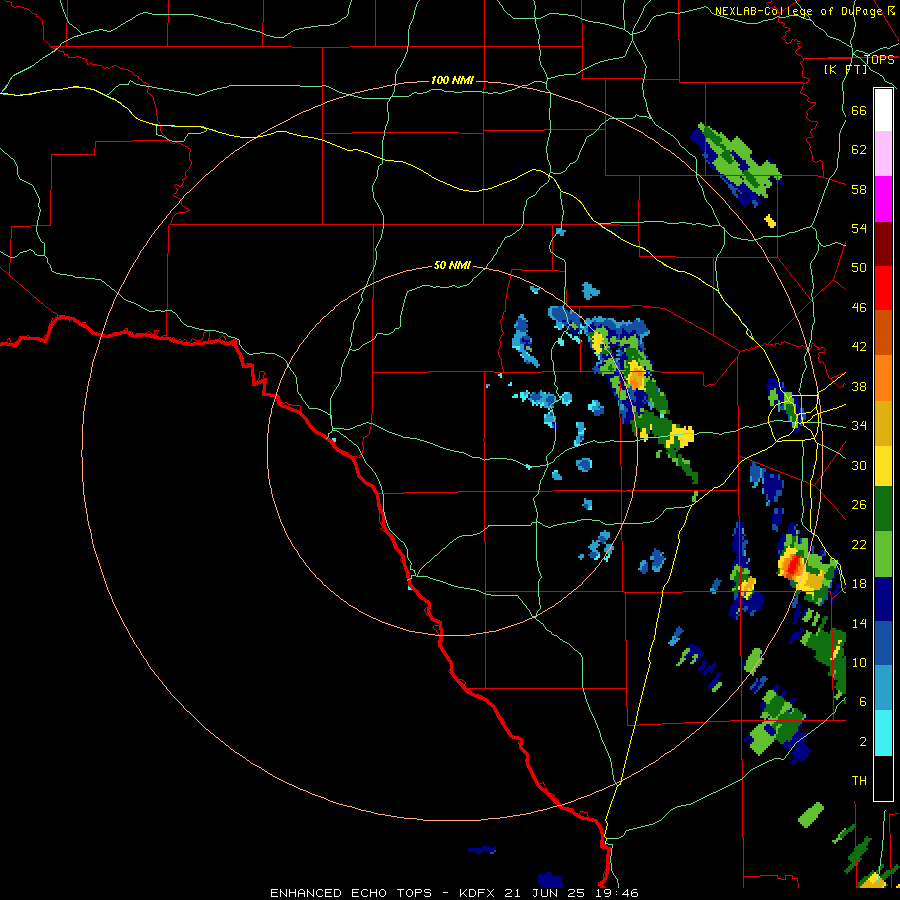The height and width of the screenshot is (900, 900).
Task: Click the 'NEXLAB-College of DuPage' credit text
Action: [x=798, y=11]
